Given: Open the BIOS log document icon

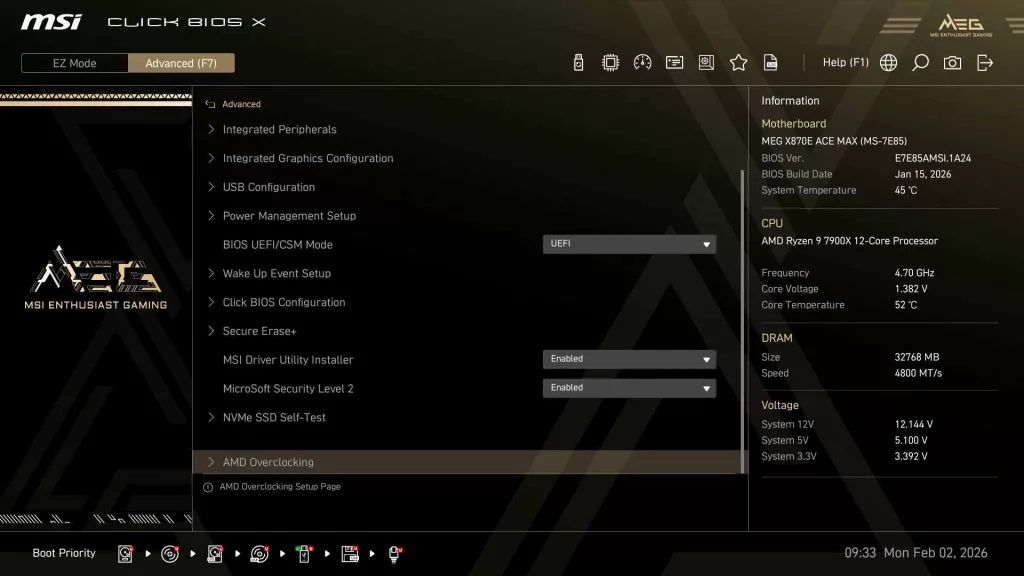Looking at the screenshot, I should coord(770,62).
